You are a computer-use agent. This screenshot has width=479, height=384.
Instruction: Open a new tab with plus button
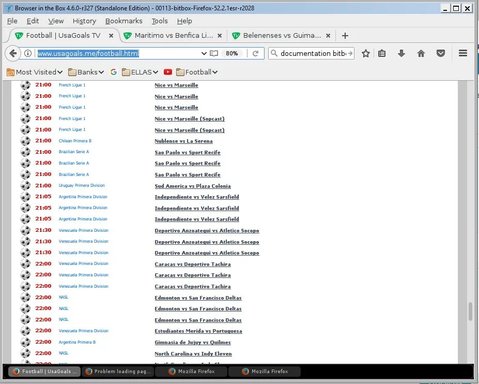pyautogui.click(x=345, y=36)
